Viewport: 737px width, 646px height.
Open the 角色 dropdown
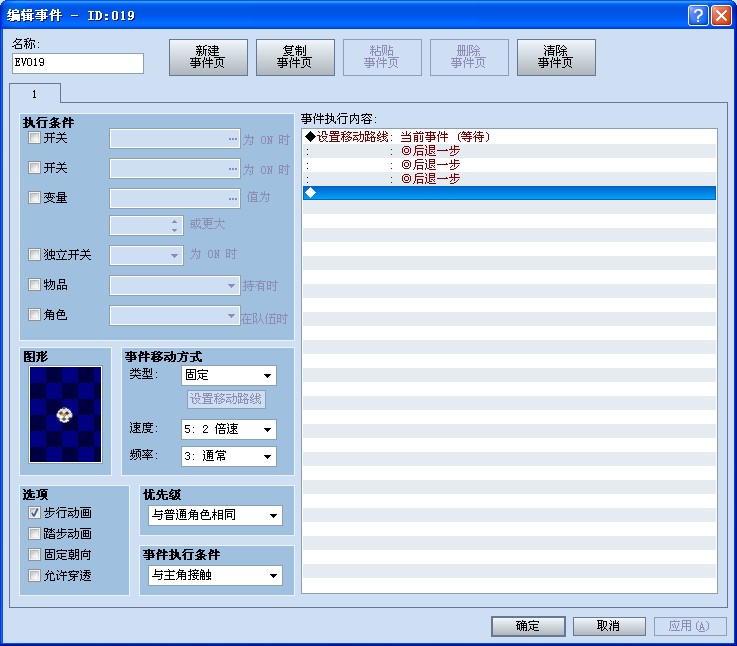(175, 315)
